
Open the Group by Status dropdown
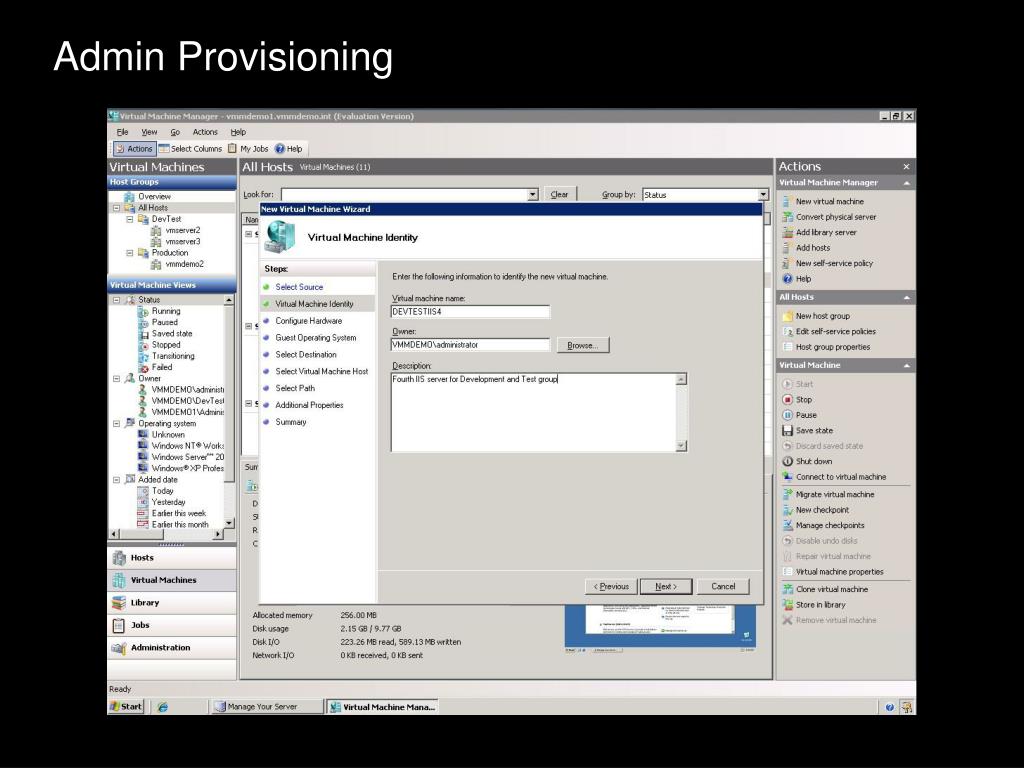[763, 195]
